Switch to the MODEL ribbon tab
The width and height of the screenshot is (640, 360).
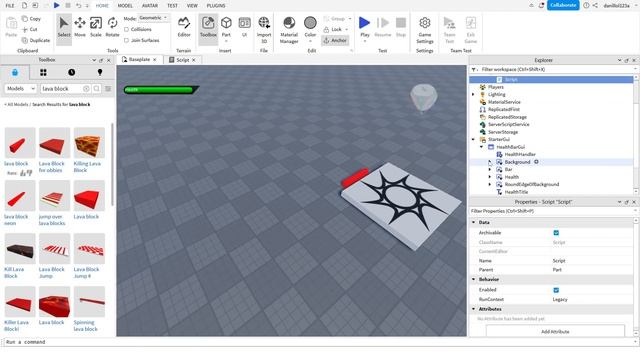pyautogui.click(x=125, y=6)
